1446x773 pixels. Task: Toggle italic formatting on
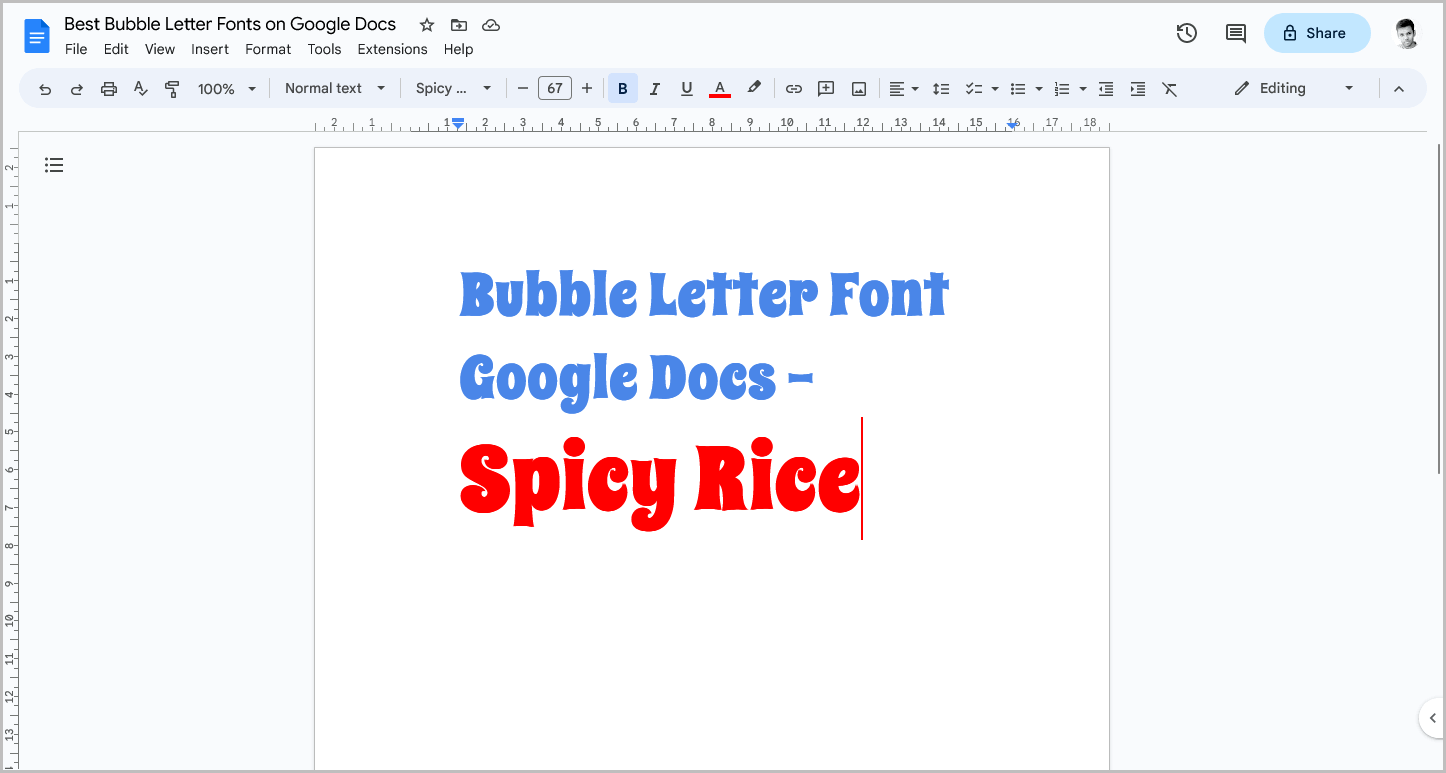tap(654, 88)
